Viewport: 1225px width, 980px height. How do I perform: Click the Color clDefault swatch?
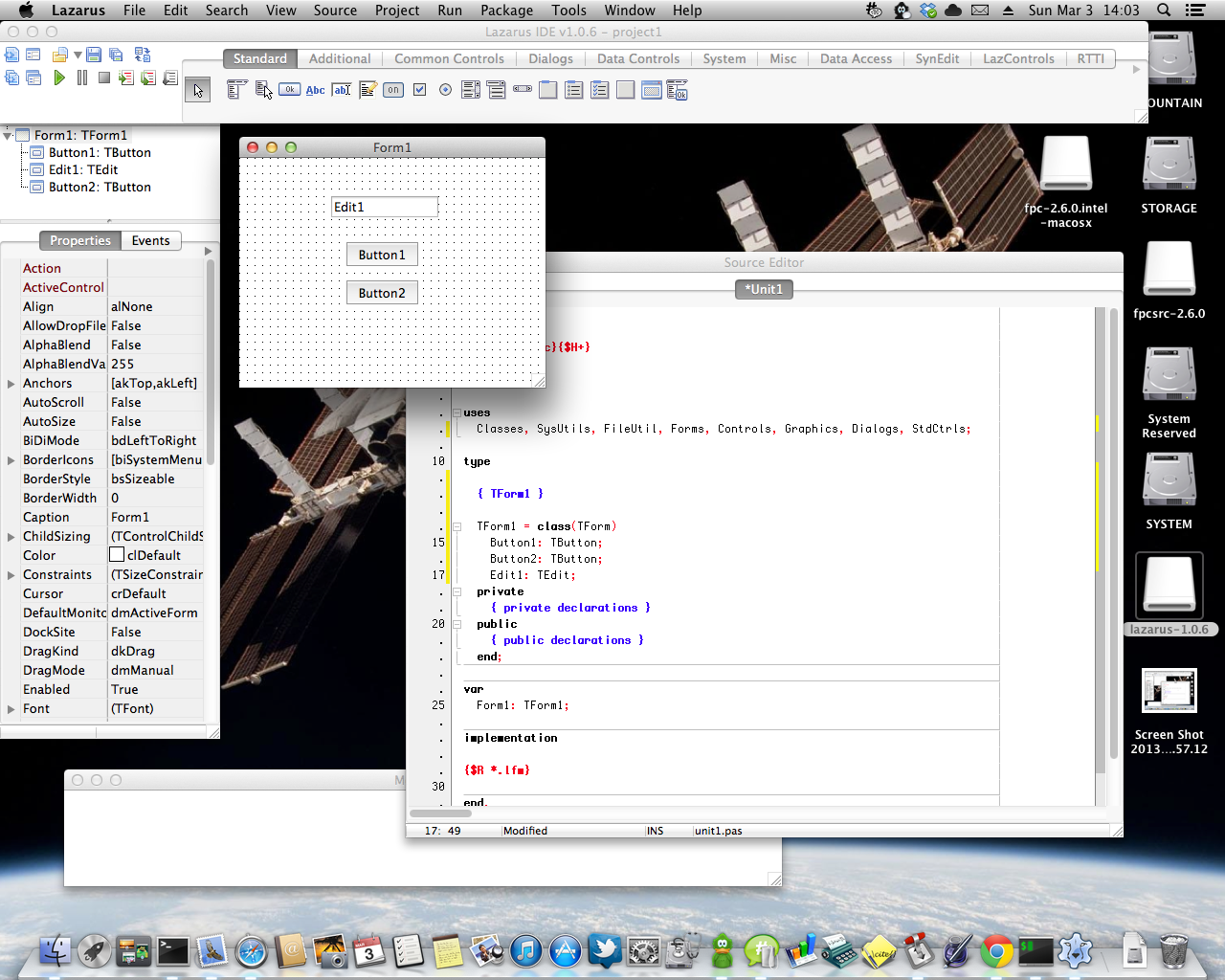pyautogui.click(x=117, y=555)
